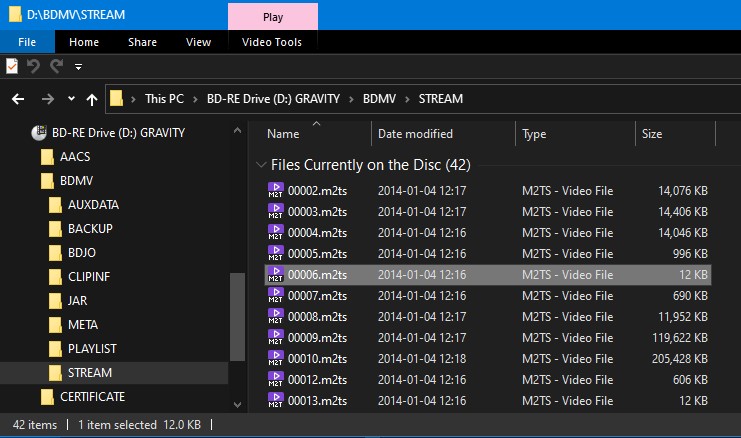This screenshot has width=741, height=438.
Task: Open the Video Tools tab
Action: click(273, 42)
